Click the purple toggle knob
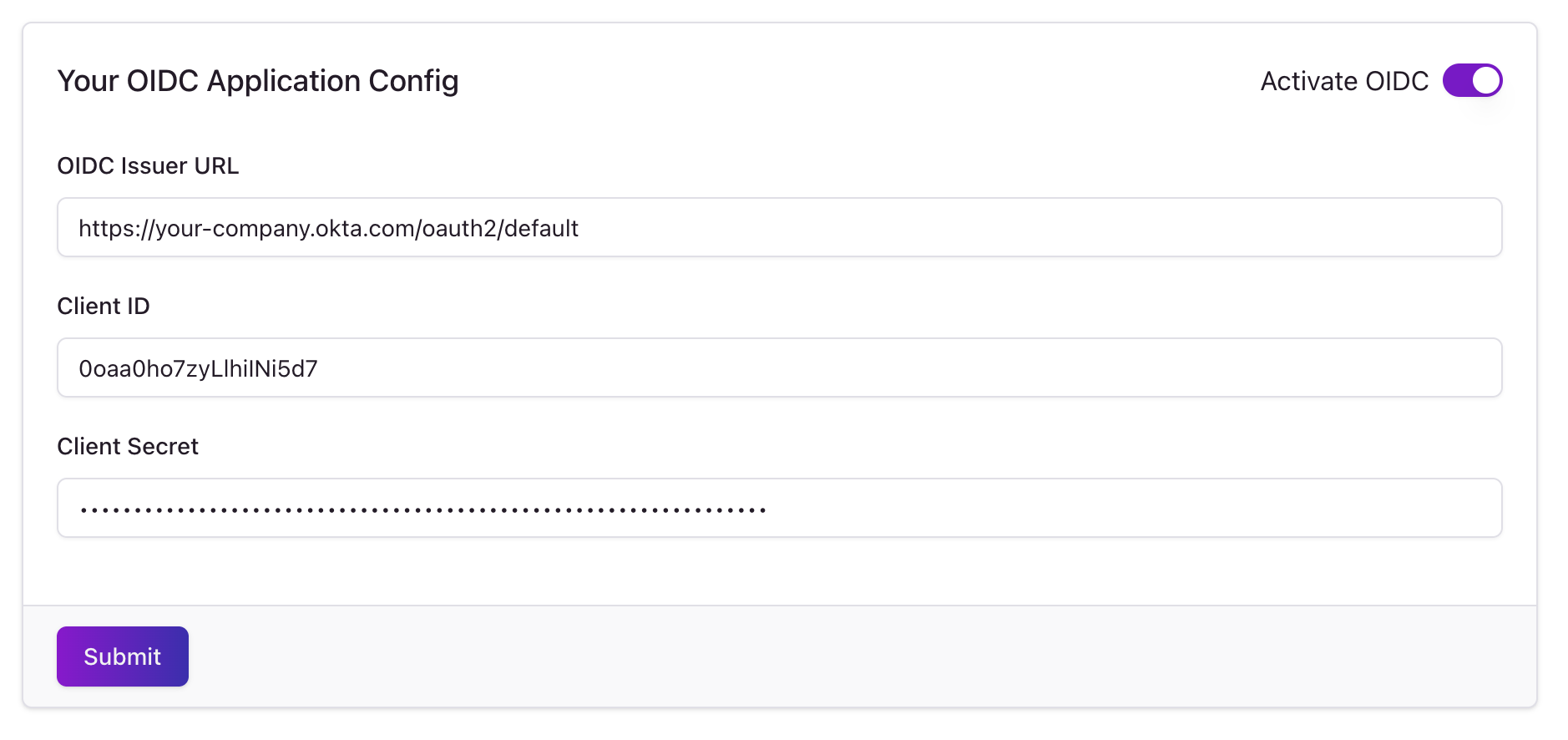This screenshot has height=740, width=1568. point(1485,80)
